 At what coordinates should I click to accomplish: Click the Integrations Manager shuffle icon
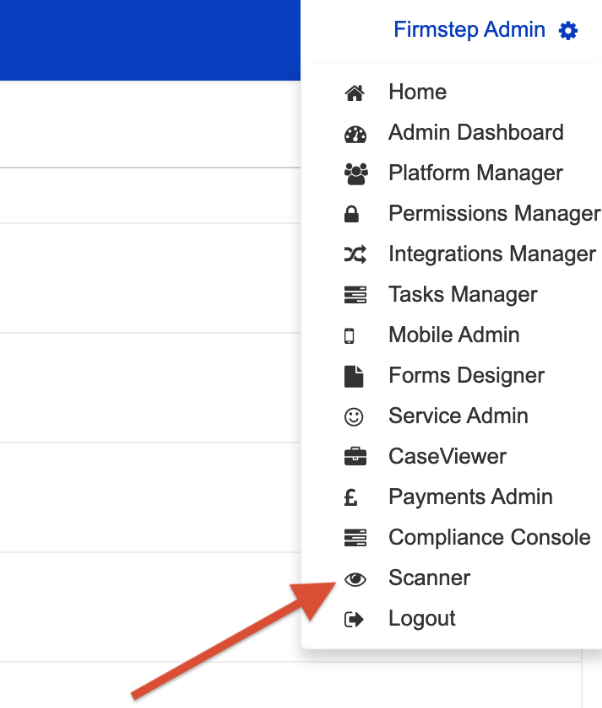(355, 255)
